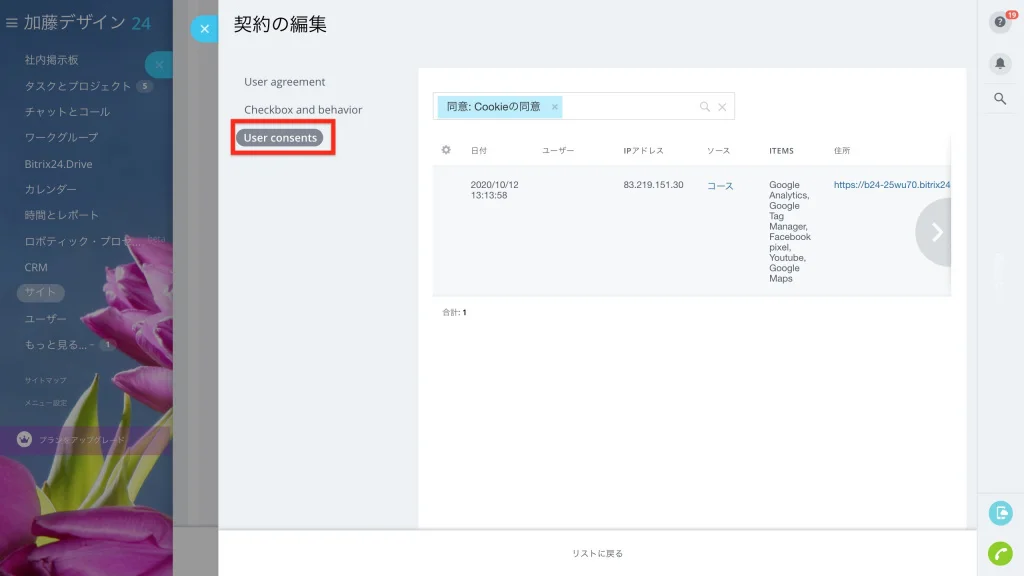This screenshot has width=1024, height=576.
Task: Open the b24-25wu70.bitrix24 address link
Action: [892, 185]
